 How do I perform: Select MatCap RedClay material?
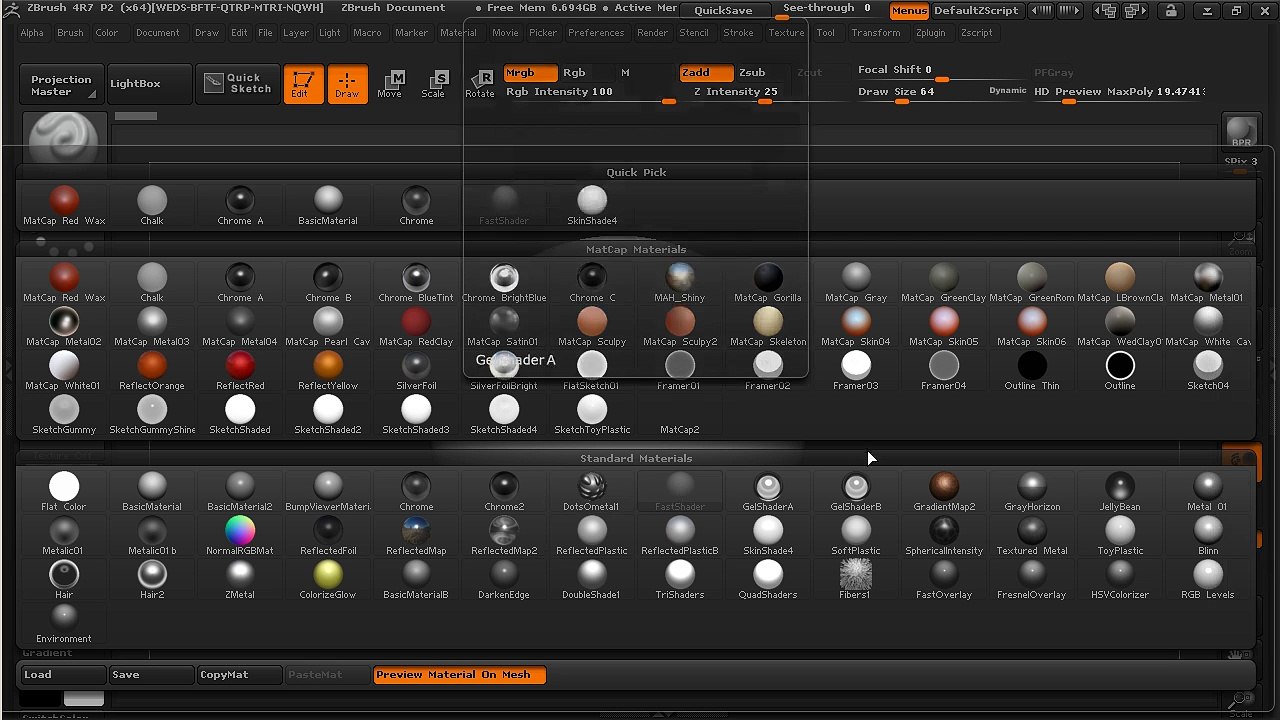pos(416,327)
